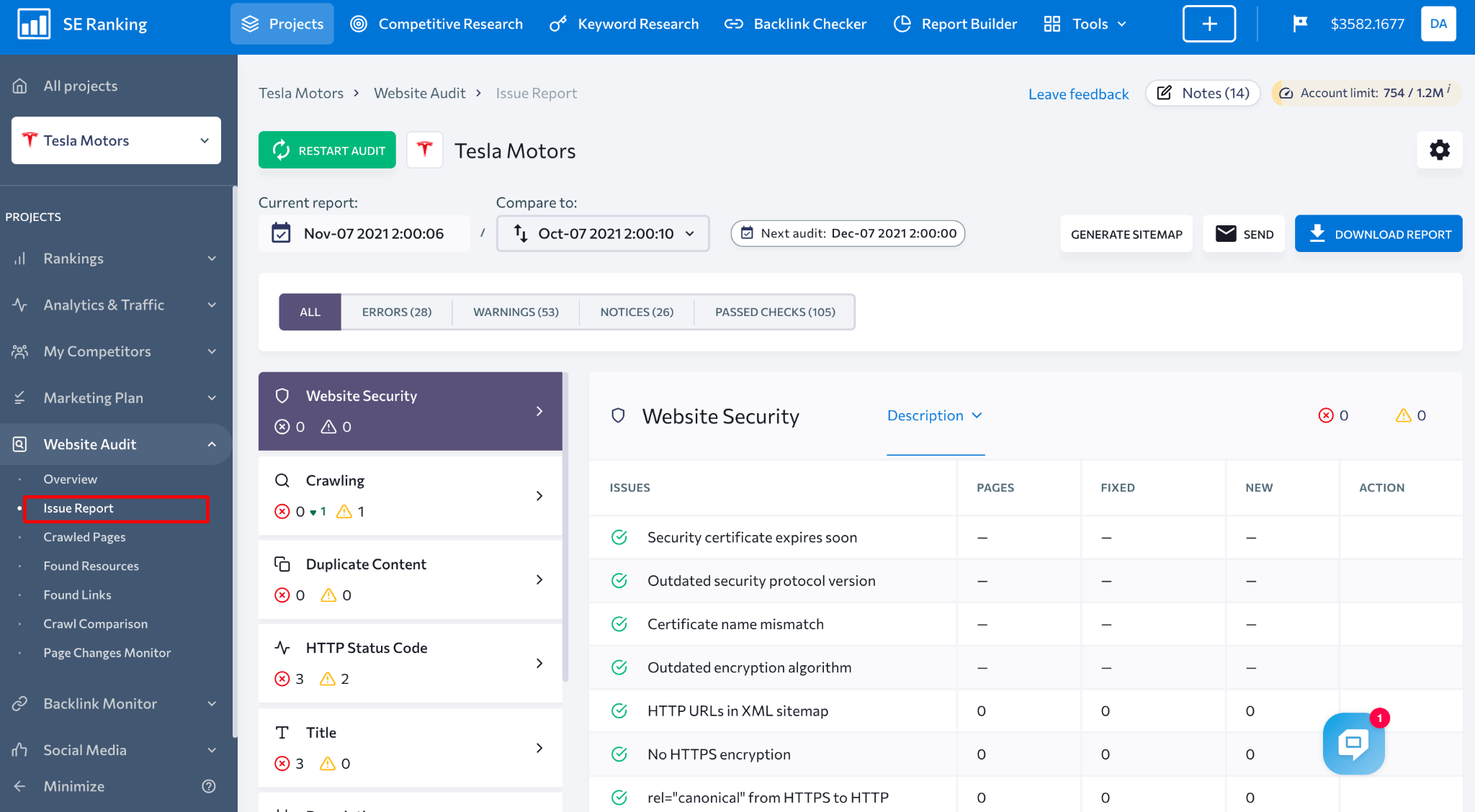This screenshot has width=1475, height=812.
Task: Click the Leave feedback link
Action: tap(1078, 94)
